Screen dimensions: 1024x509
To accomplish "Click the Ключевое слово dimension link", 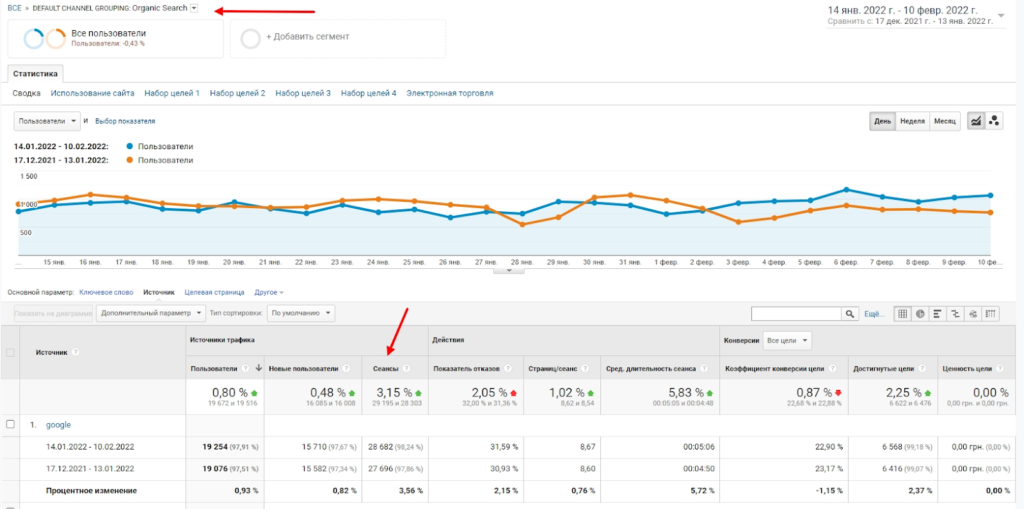I will coord(106,292).
